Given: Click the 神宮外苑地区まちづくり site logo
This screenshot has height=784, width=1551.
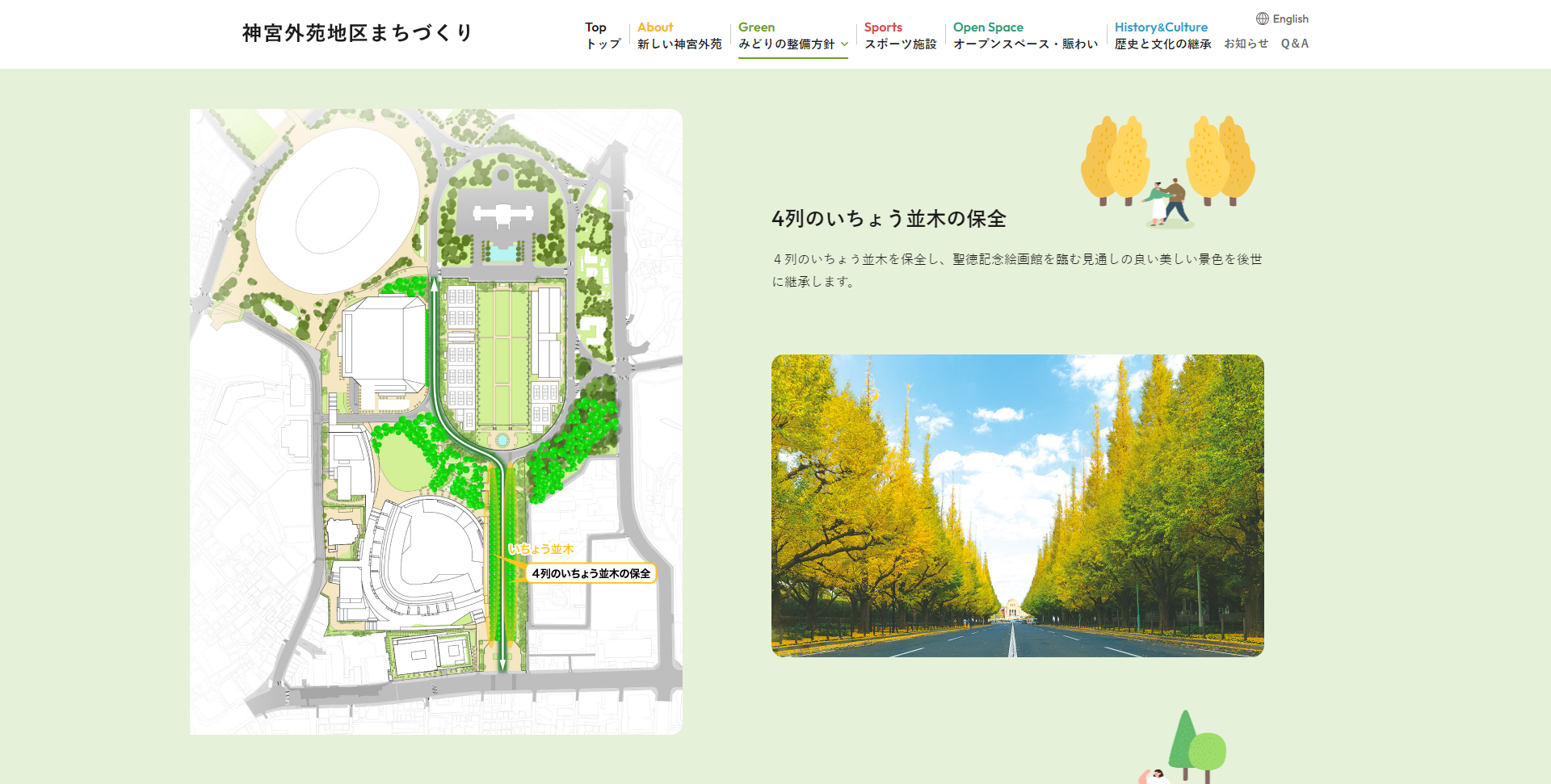Looking at the screenshot, I should tap(357, 33).
